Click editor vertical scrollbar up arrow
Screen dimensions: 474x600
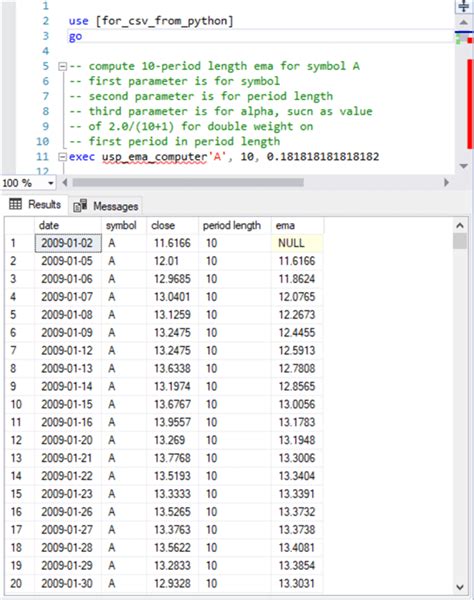[x=463, y=23]
